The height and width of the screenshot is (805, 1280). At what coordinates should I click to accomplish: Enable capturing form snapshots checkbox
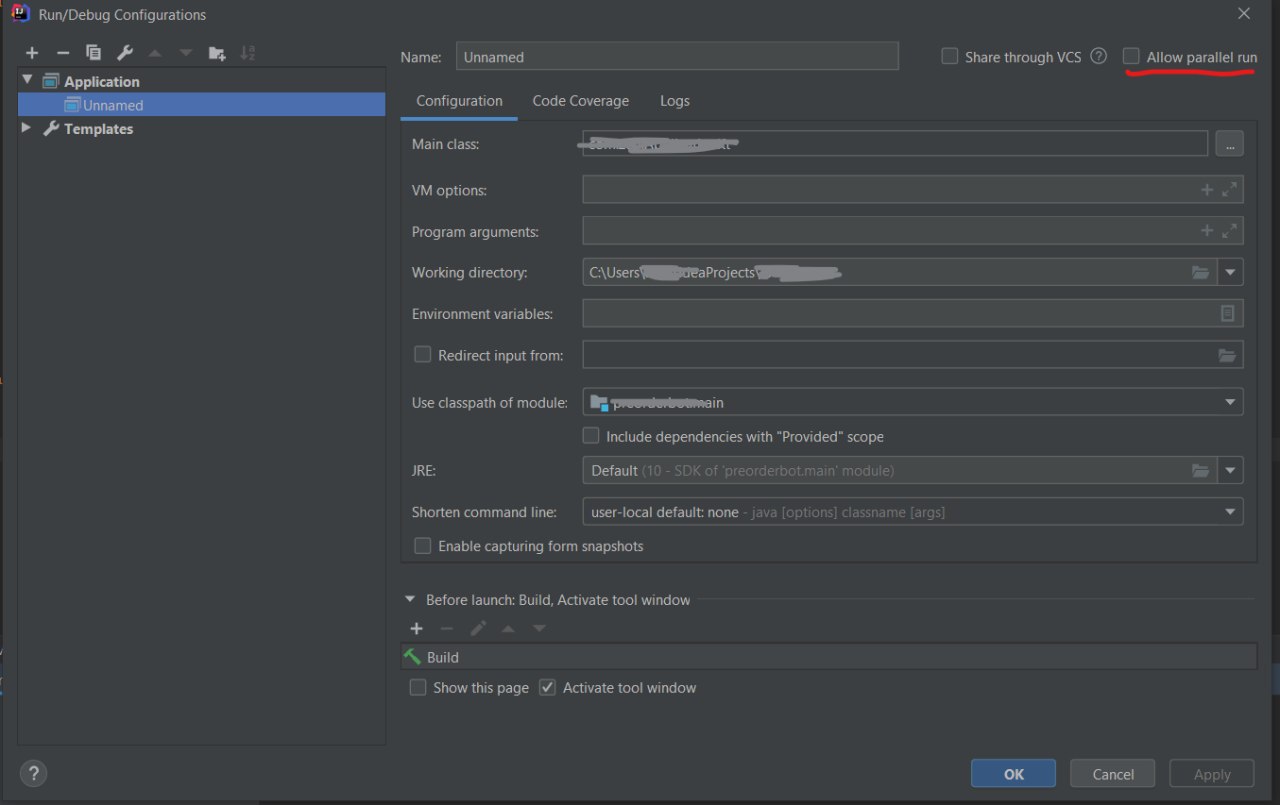[x=422, y=546]
